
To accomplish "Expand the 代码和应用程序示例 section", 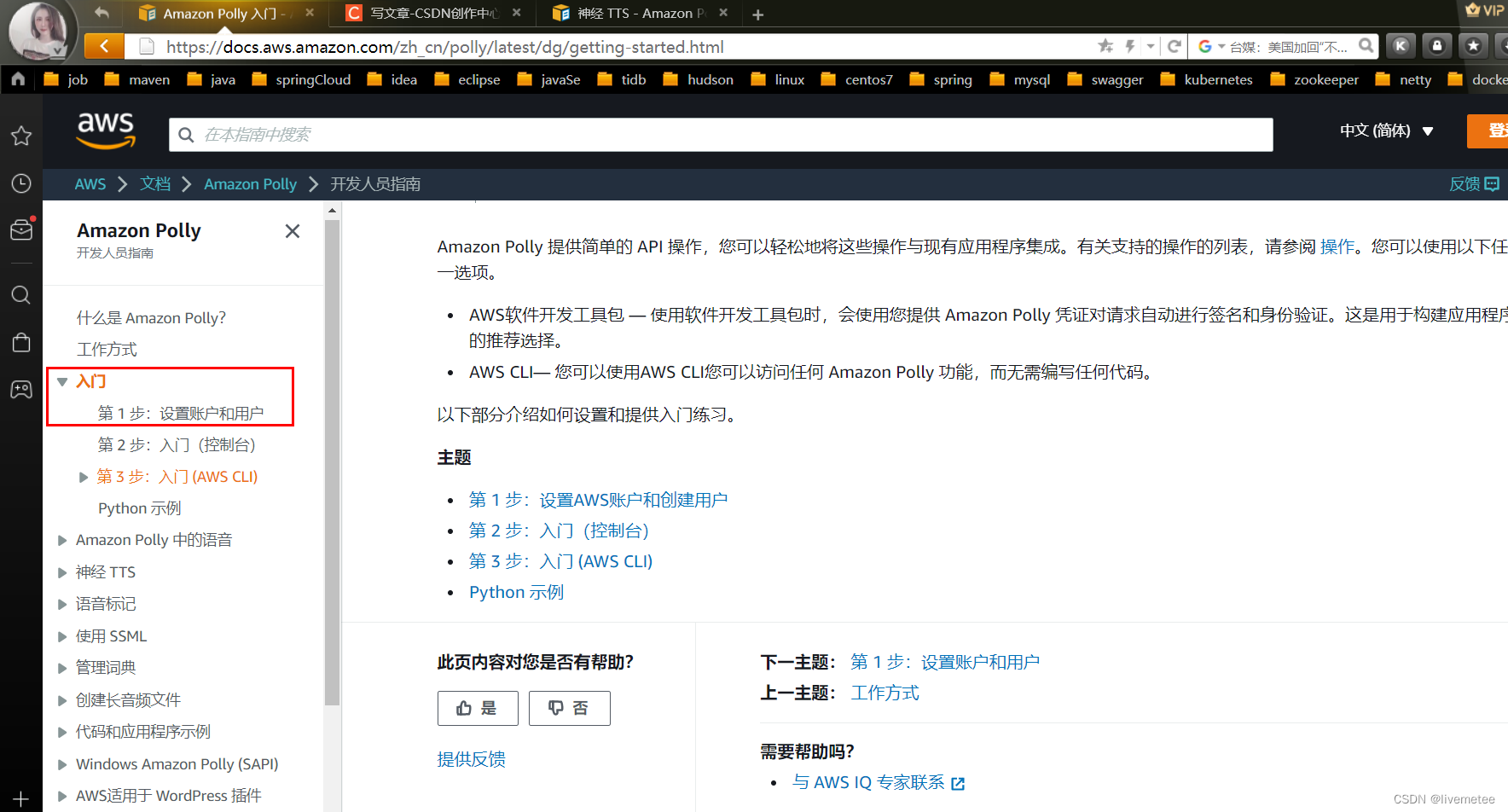I will (x=62, y=732).
